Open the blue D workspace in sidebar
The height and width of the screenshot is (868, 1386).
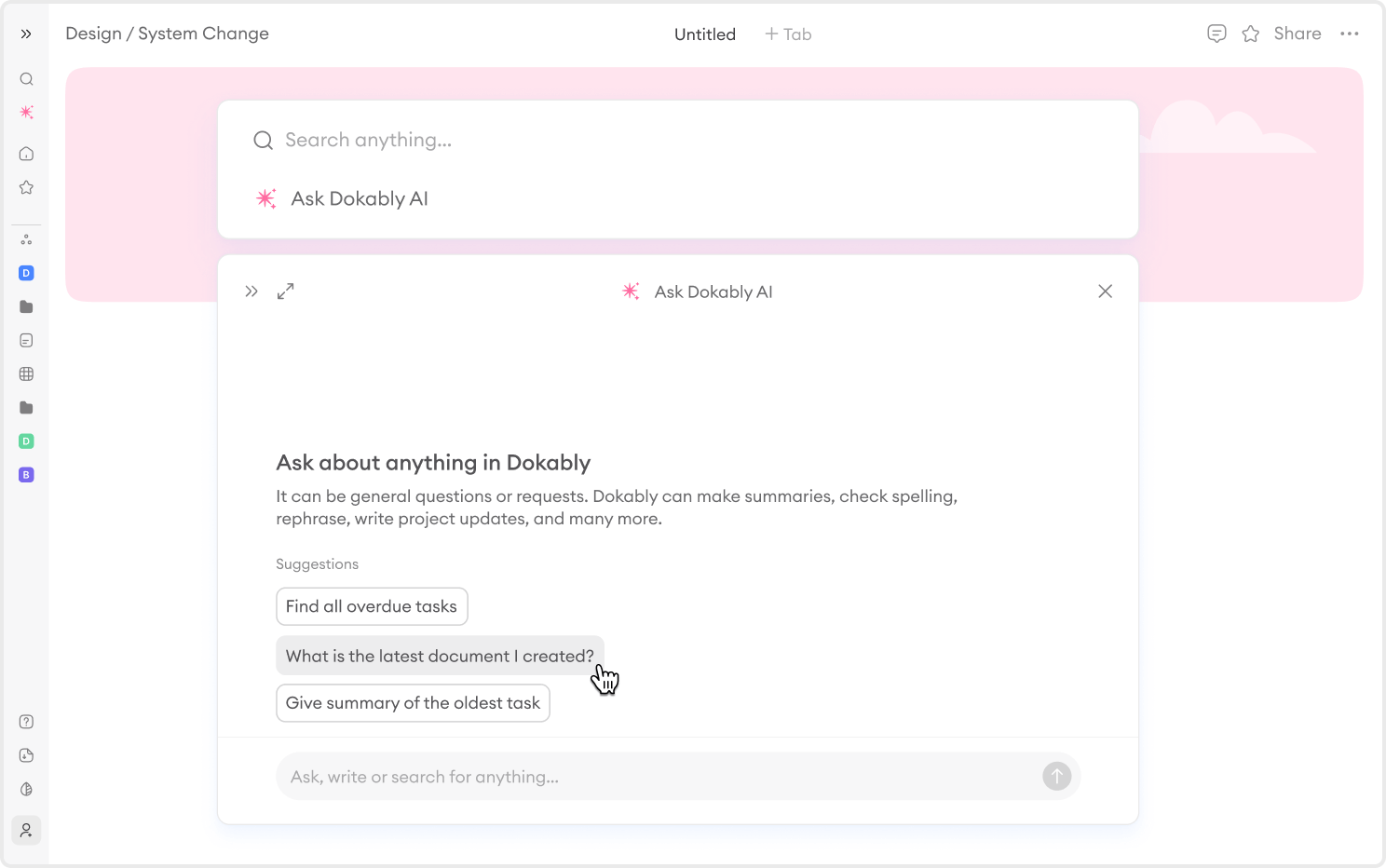point(26,273)
